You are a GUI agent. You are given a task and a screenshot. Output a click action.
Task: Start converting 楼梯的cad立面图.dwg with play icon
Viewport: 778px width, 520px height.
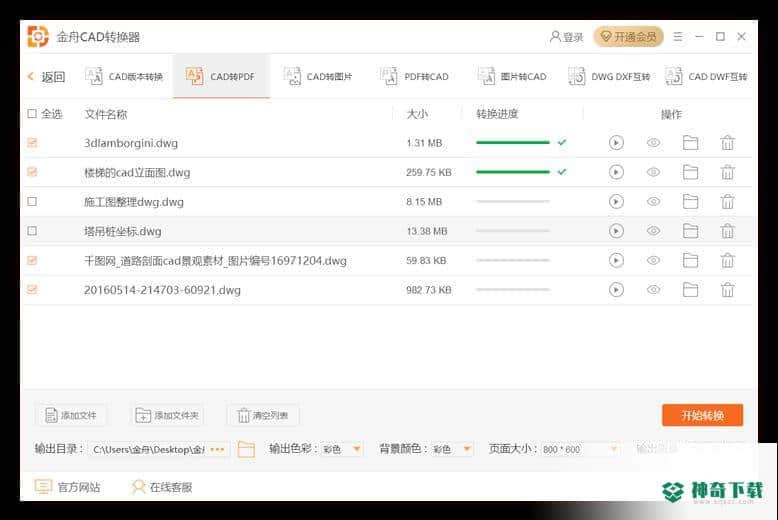coord(616,172)
